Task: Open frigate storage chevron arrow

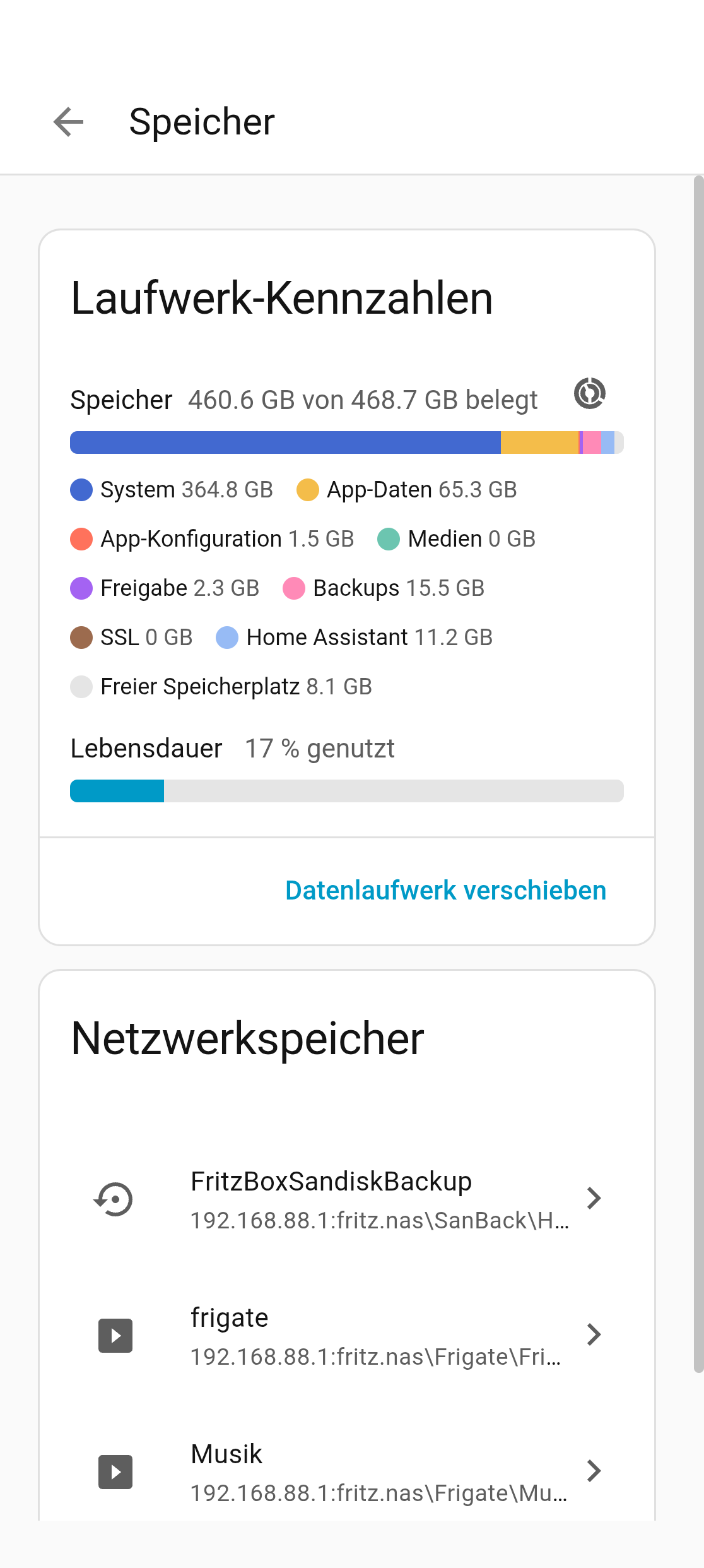Action: click(594, 1334)
